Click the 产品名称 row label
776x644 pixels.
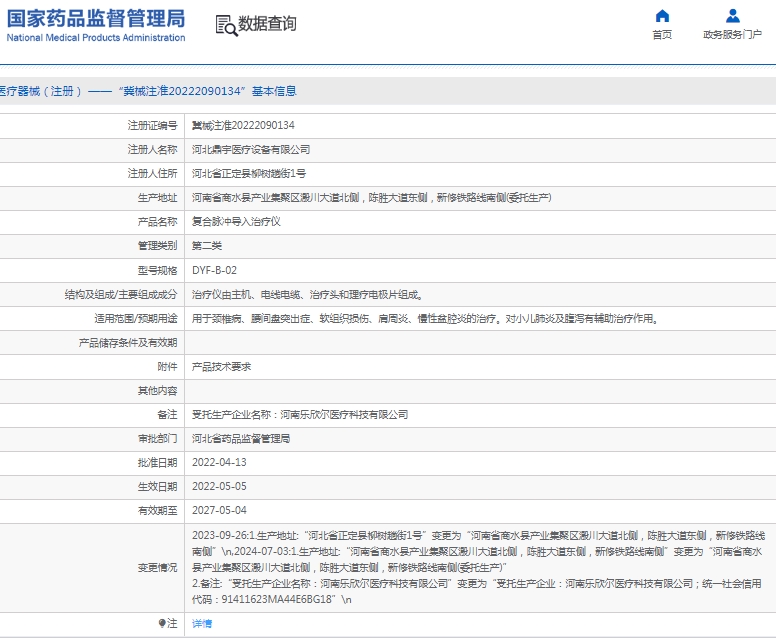[x=157, y=222]
